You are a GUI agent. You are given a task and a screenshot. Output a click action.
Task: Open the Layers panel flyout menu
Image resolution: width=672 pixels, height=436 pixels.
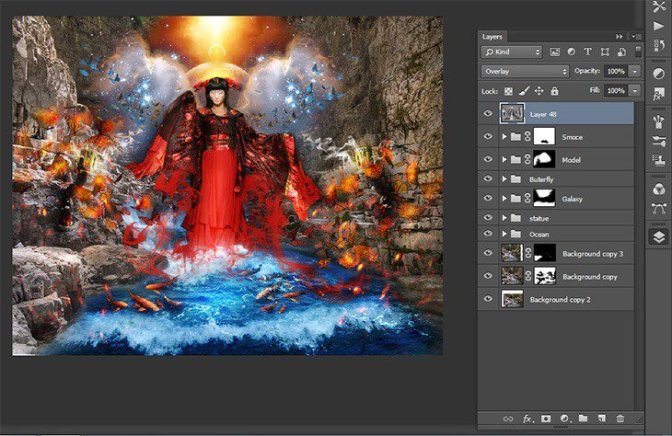[636, 37]
